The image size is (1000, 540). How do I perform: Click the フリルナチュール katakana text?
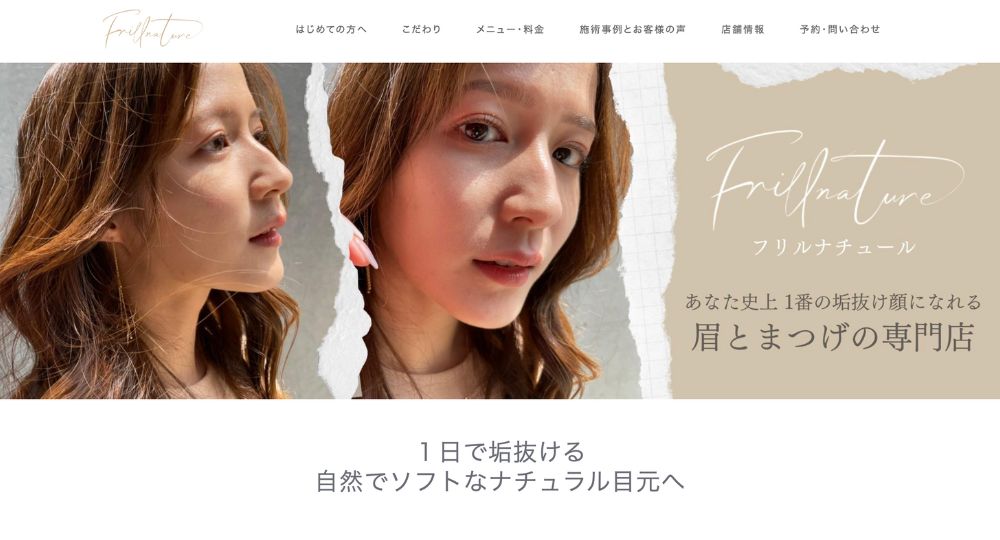point(834,247)
